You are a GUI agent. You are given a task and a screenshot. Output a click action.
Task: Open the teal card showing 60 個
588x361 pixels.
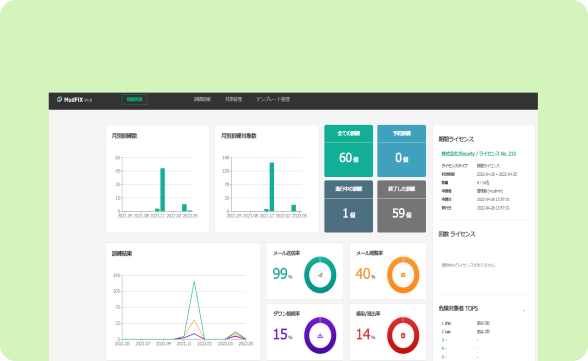(348, 151)
